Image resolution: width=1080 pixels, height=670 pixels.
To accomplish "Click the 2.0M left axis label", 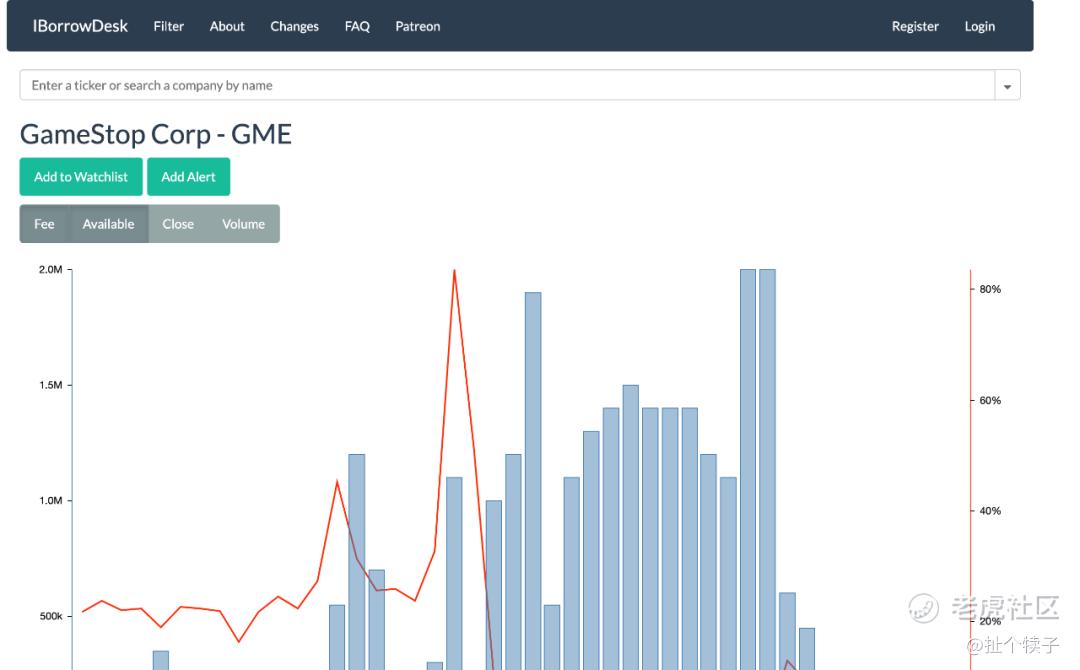I will click(50, 269).
